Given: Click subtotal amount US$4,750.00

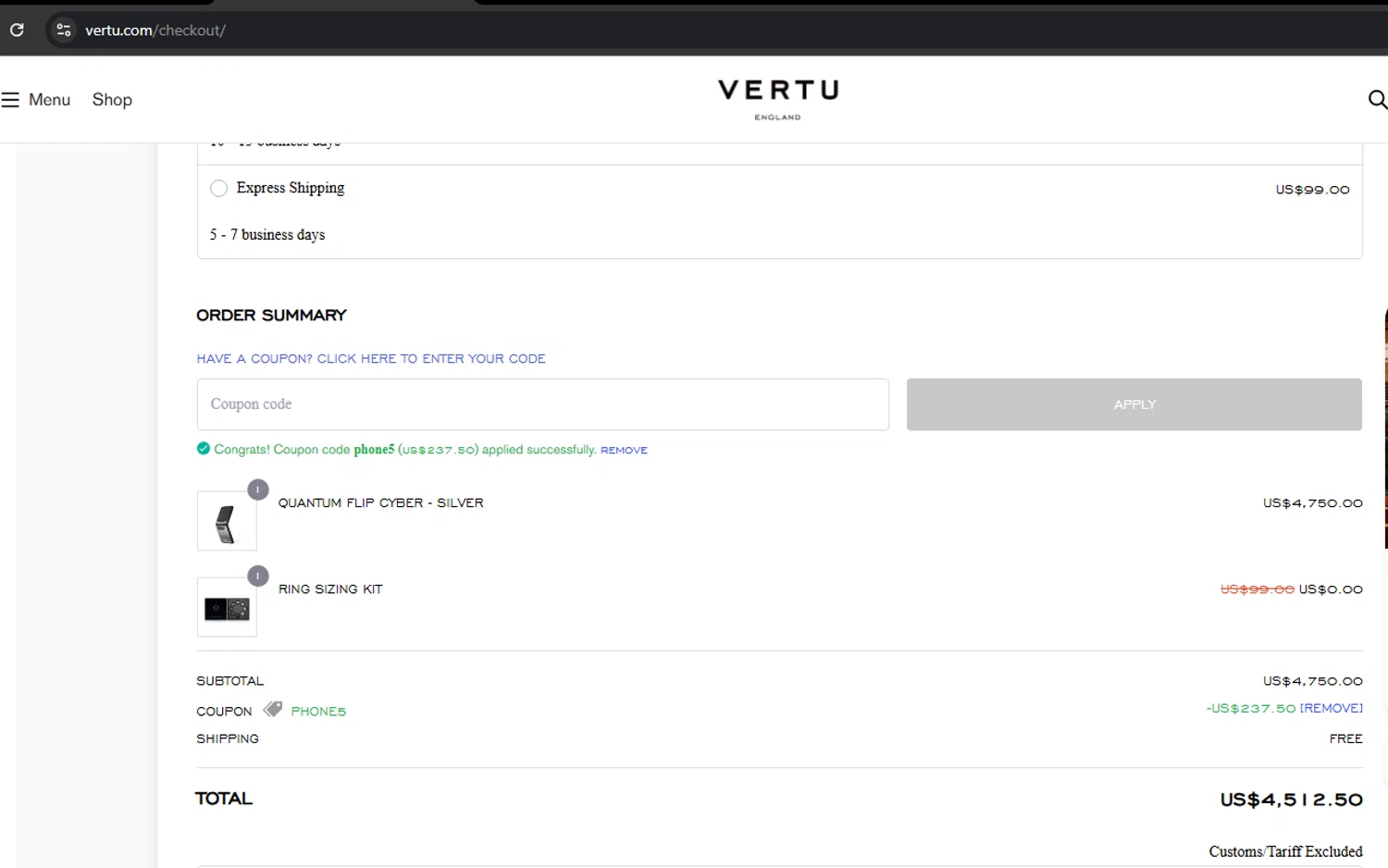Looking at the screenshot, I should point(1312,681).
